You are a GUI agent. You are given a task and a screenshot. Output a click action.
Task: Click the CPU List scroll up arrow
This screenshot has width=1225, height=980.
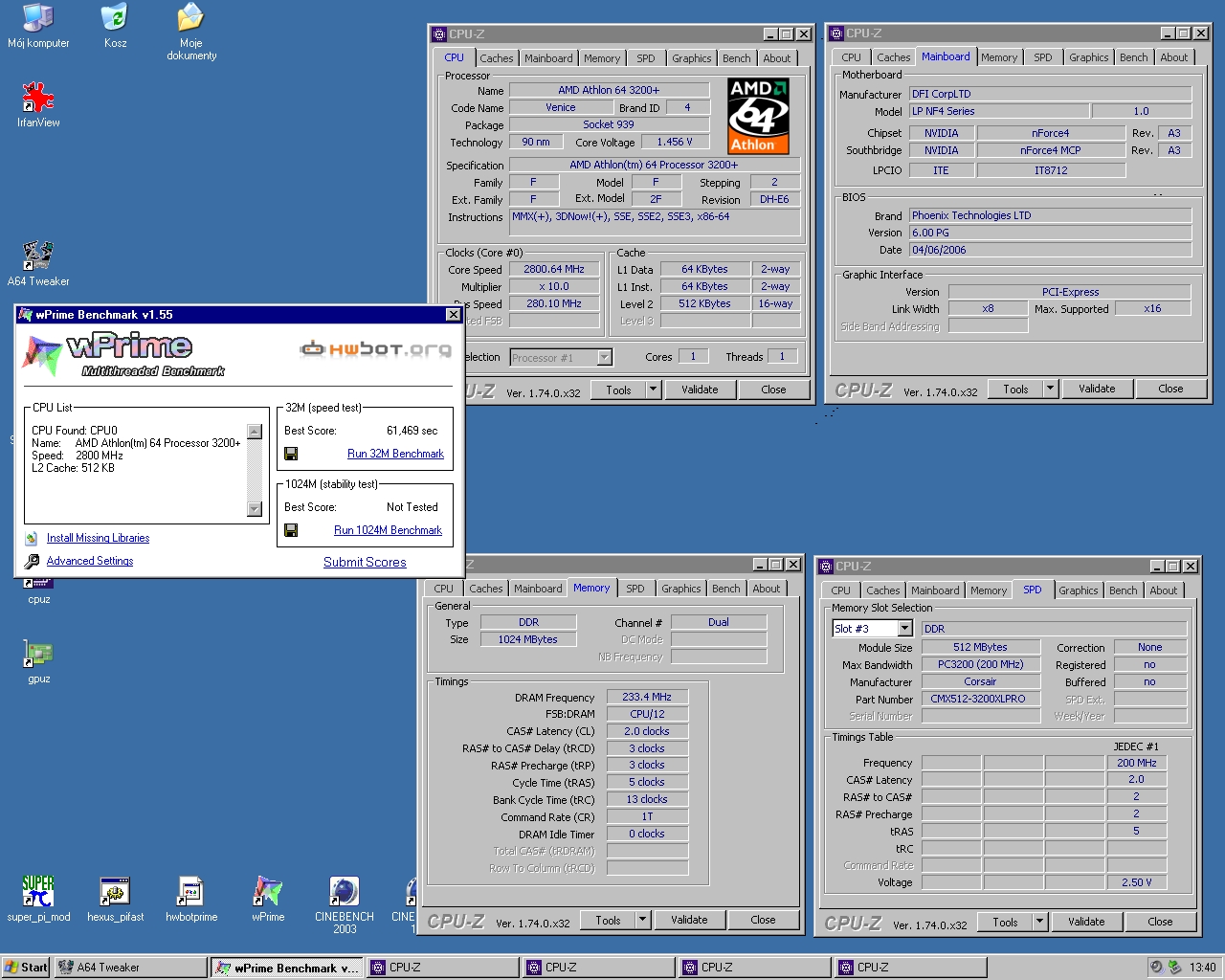(x=255, y=432)
